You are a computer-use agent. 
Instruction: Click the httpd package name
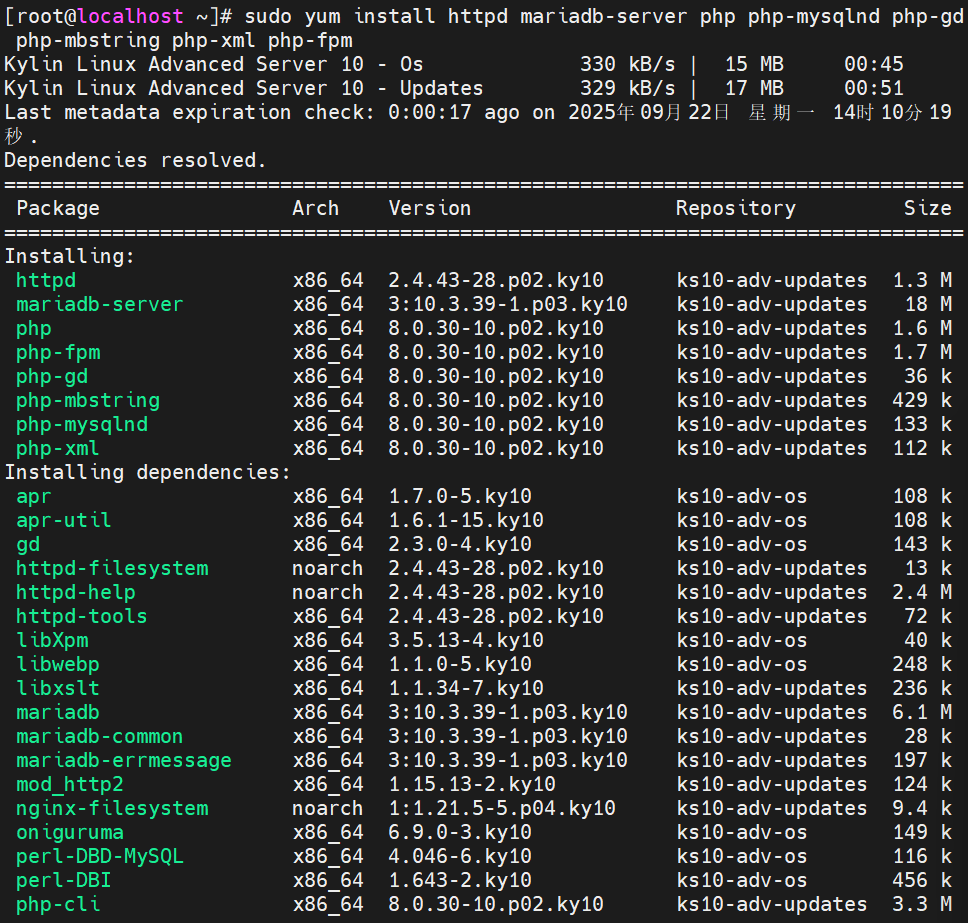(x=46, y=280)
